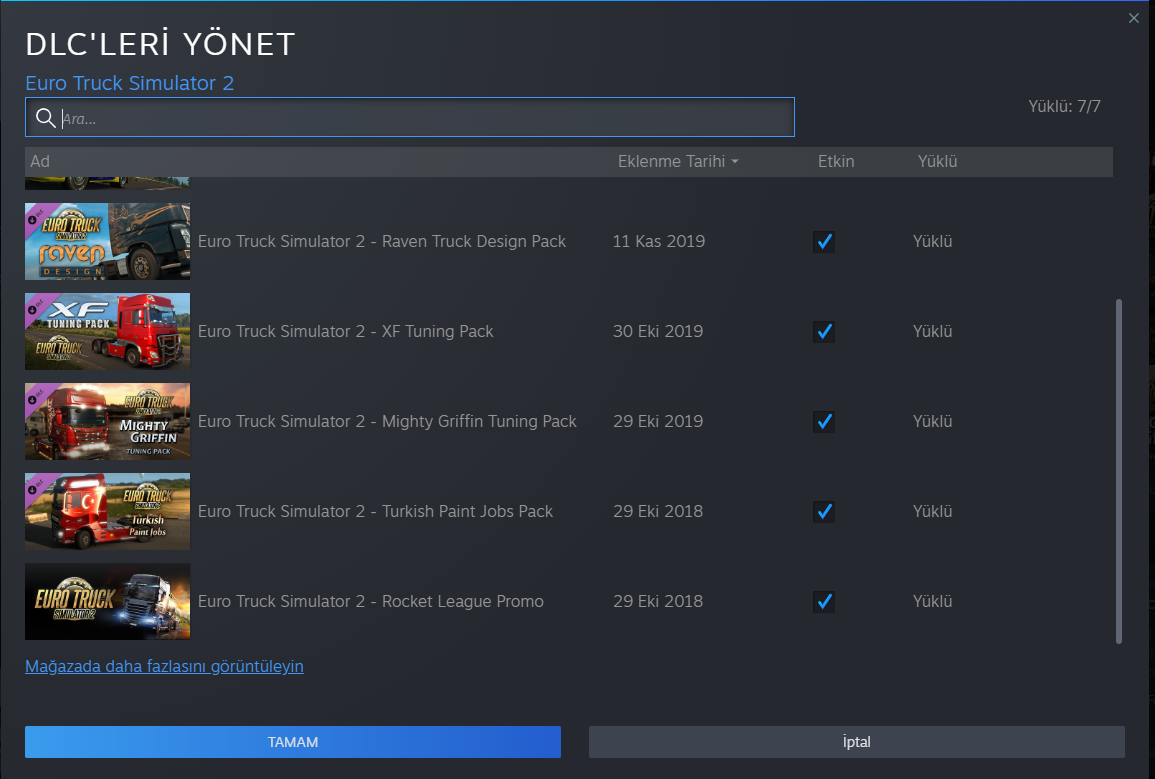Select 'Euro Truck Simulator 2 - Rocket League Promo' name

click(x=371, y=602)
